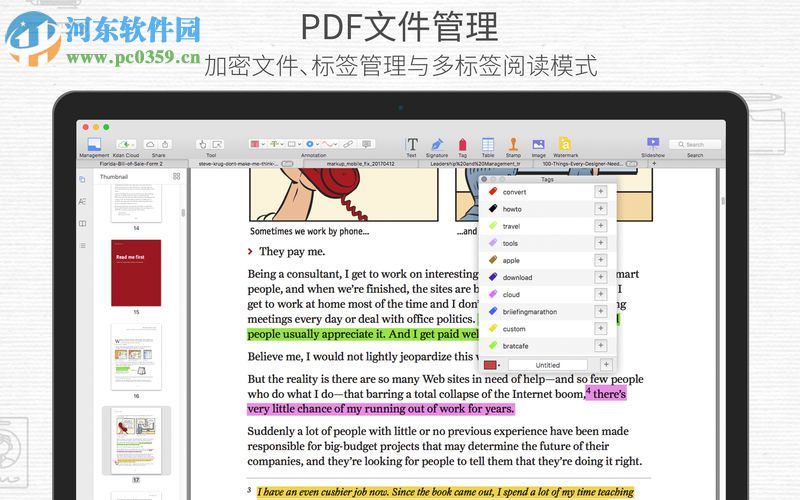Open tag color dropdown in Tags panel

[499, 365]
